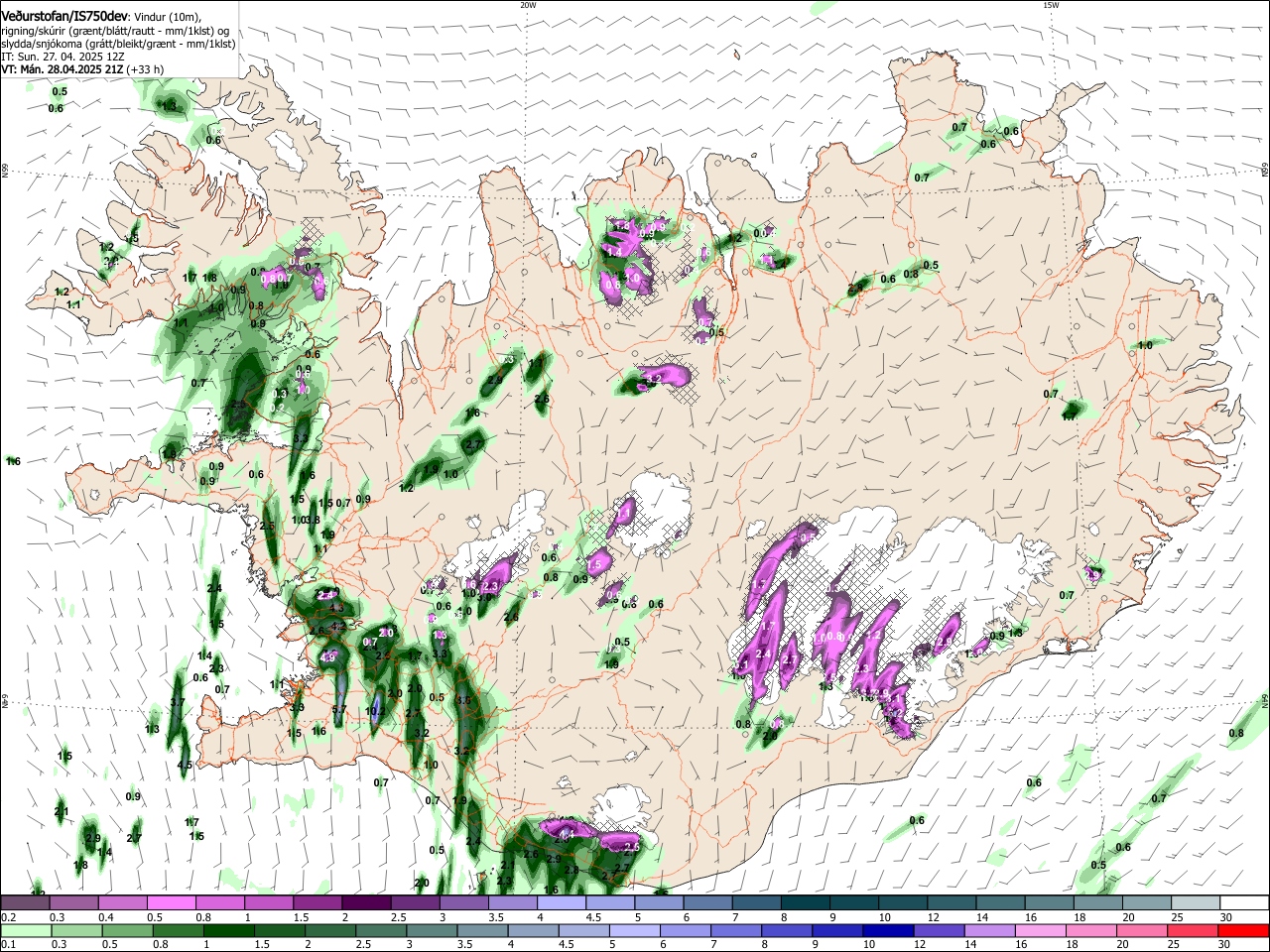Pick the rain legend swatch for 4
Screen dimensions: 1270x952
click(x=534, y=930)
